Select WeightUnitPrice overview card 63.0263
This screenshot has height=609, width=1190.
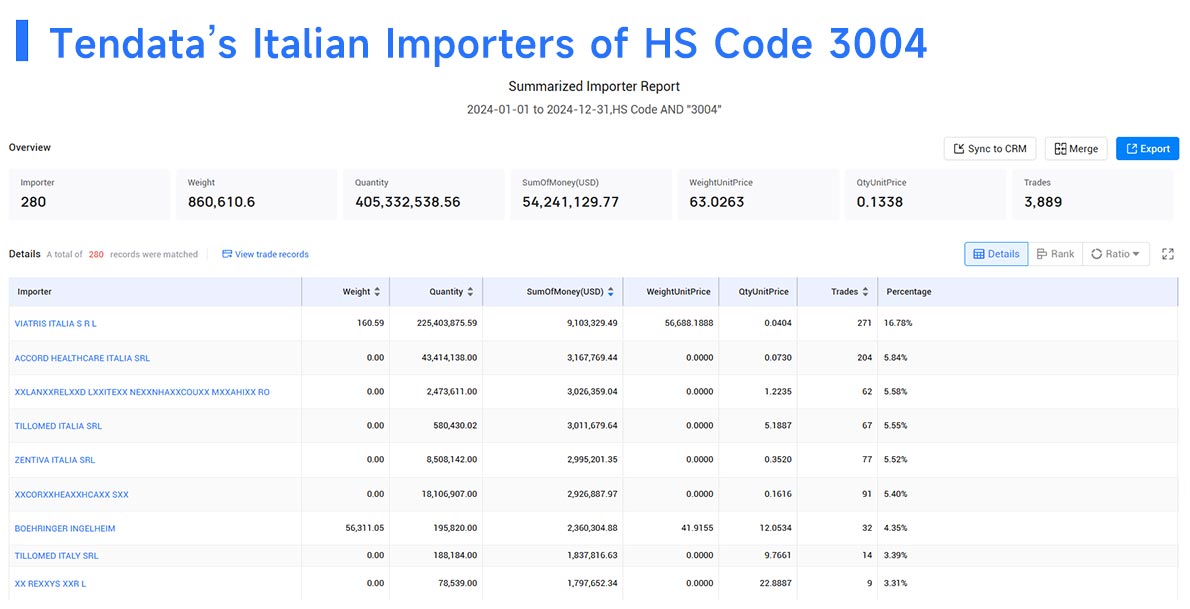click(758, 194)
